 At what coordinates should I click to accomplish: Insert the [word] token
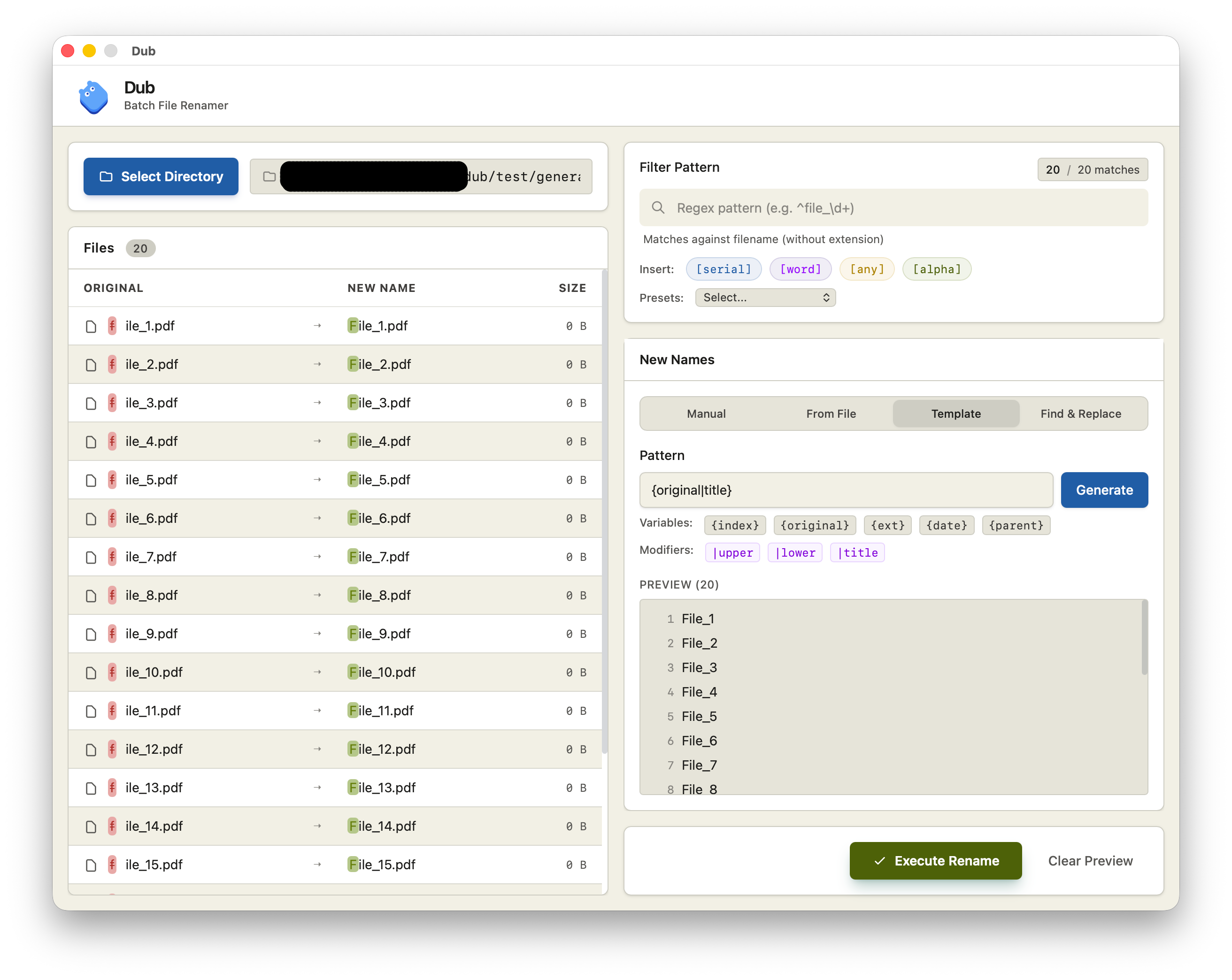click(x=800, y=269)
